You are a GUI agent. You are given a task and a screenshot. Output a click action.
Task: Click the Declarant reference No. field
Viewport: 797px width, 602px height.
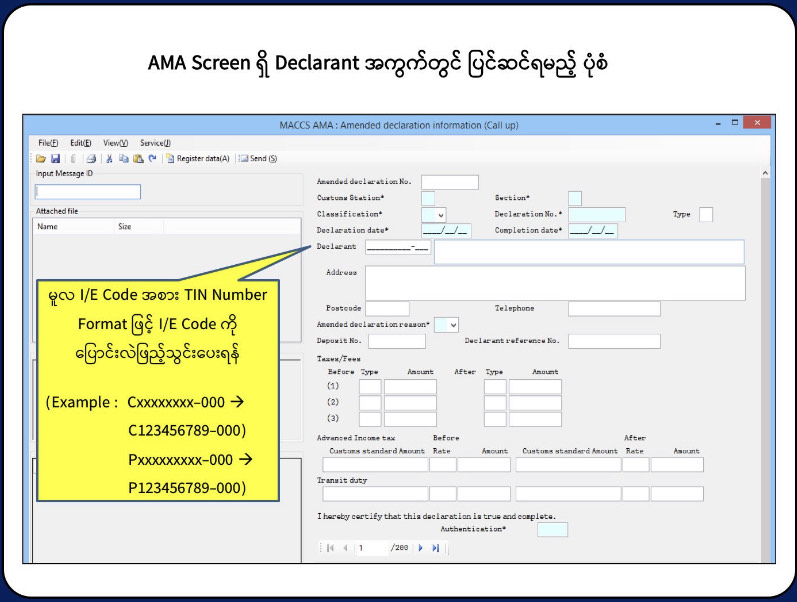(x=614, y=341)
